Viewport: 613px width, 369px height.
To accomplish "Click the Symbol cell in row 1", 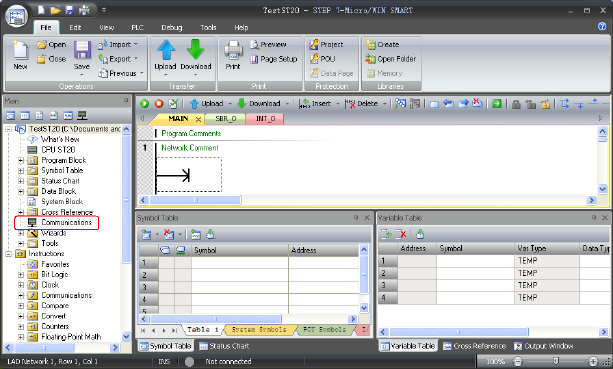I will 240,263.
